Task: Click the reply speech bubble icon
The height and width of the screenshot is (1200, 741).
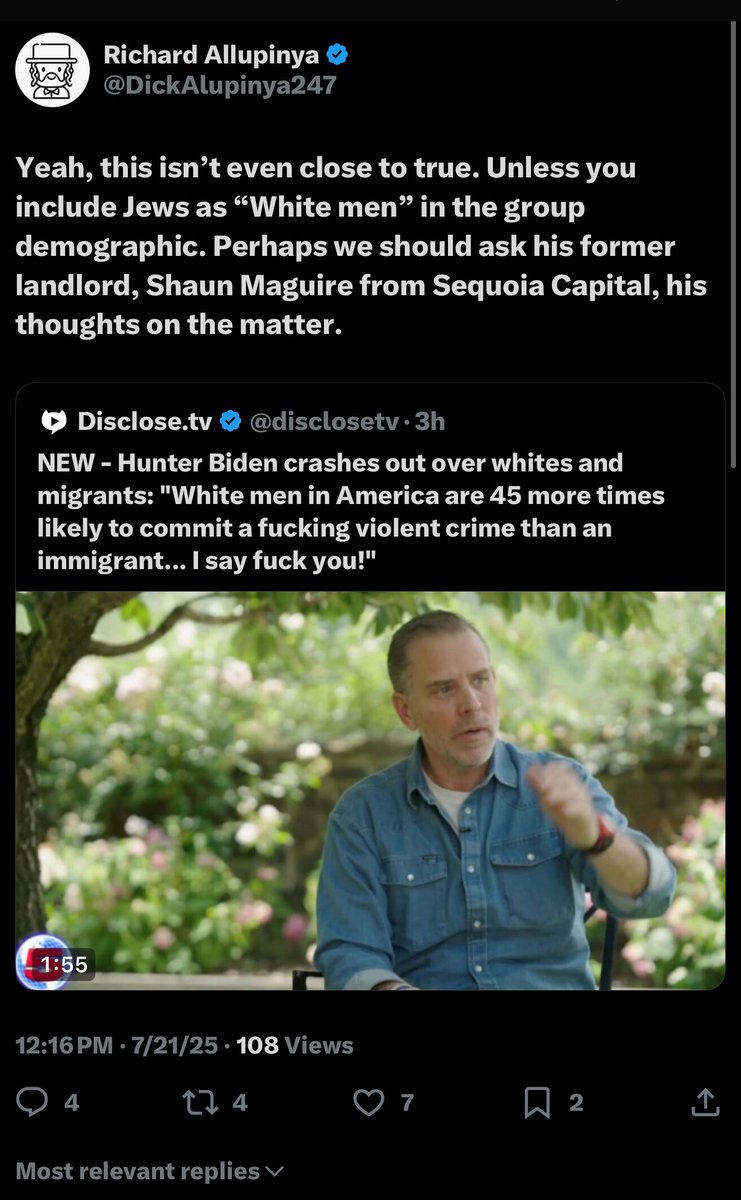Action: pos(33,1102)
